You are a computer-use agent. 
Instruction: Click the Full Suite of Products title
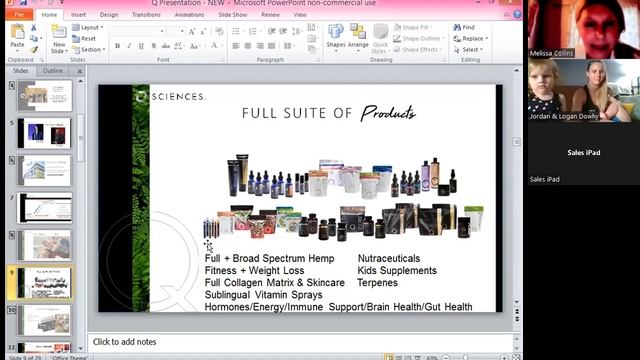(329, 113)
